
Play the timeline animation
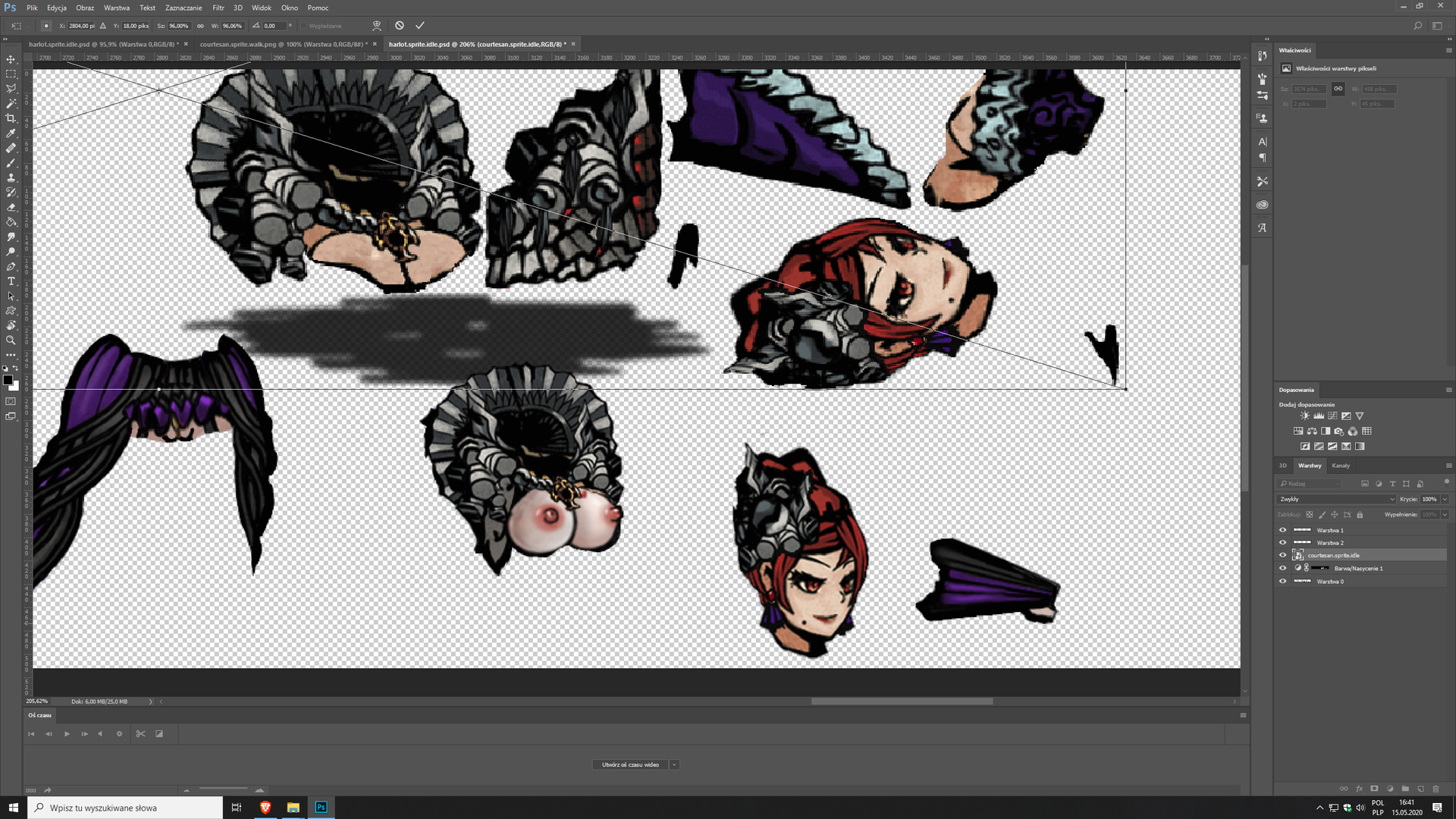click(67, 734)
